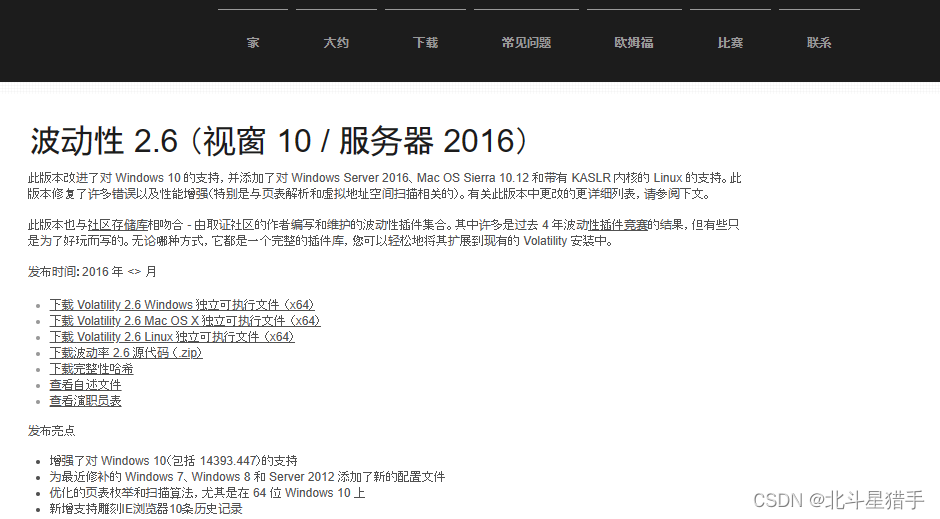Open the 联系 navigation item
Viewport: 940px width, 519px height.
(819, 43)
